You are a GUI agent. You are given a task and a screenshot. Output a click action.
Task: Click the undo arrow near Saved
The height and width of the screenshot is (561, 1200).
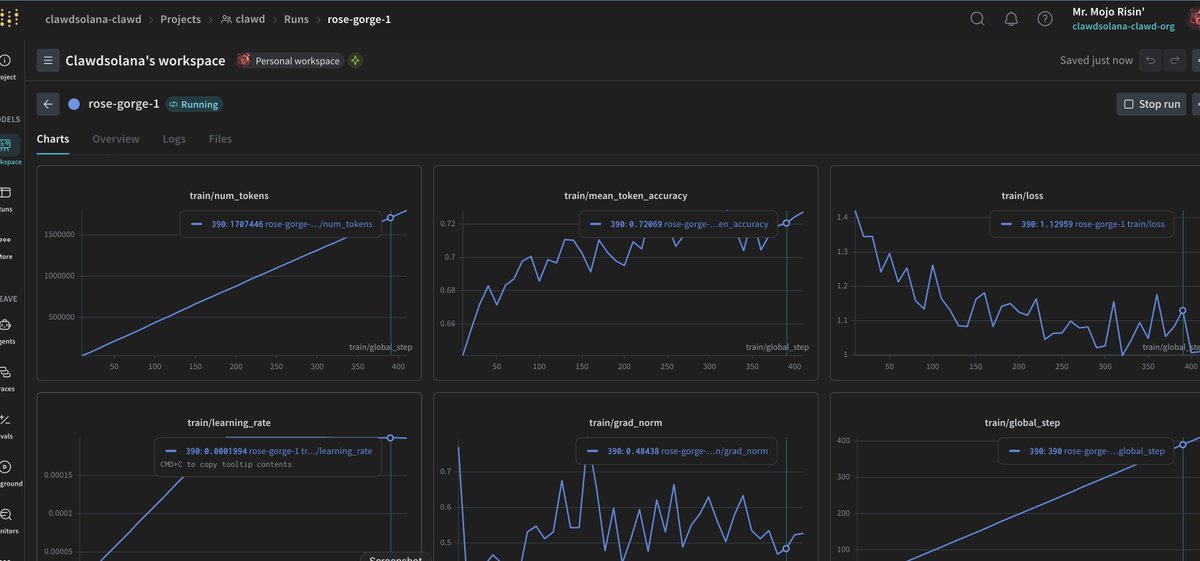[1151, 61]
